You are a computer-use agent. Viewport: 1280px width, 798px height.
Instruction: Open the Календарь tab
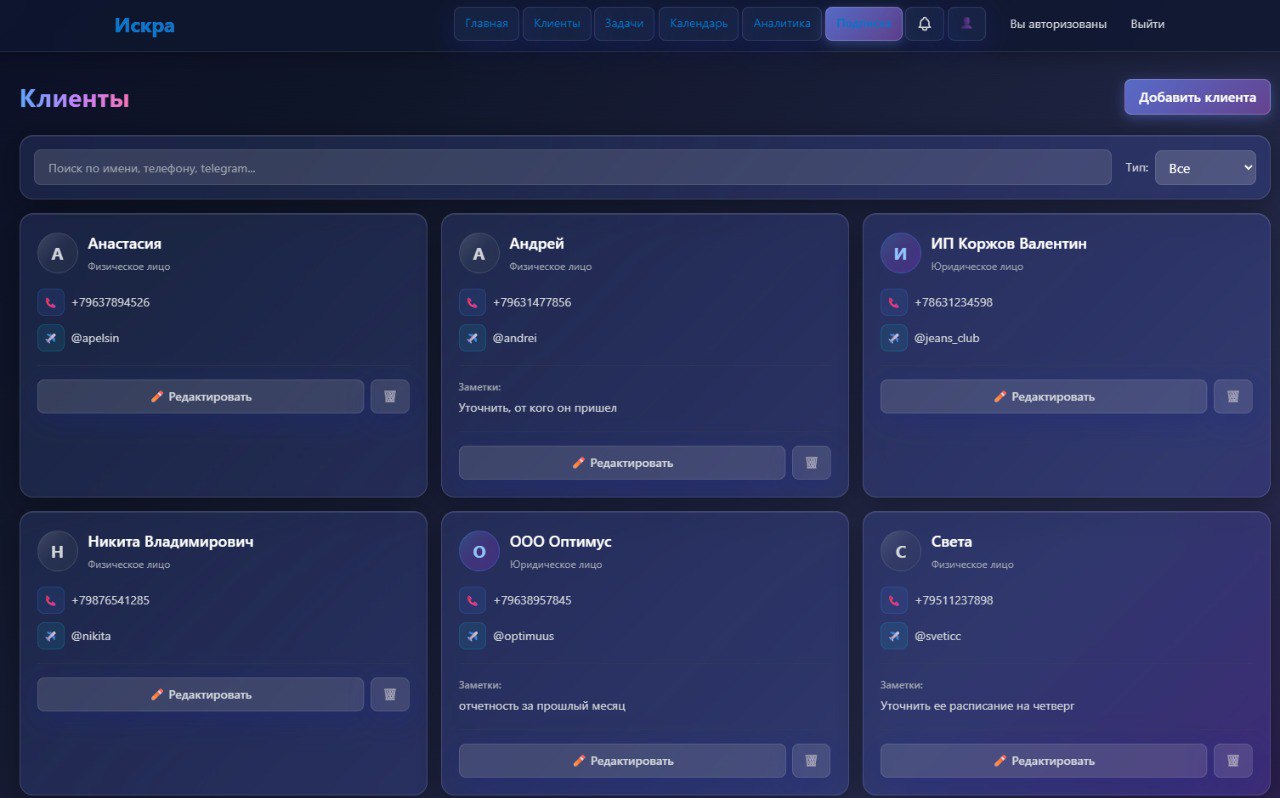click(698, 24)
